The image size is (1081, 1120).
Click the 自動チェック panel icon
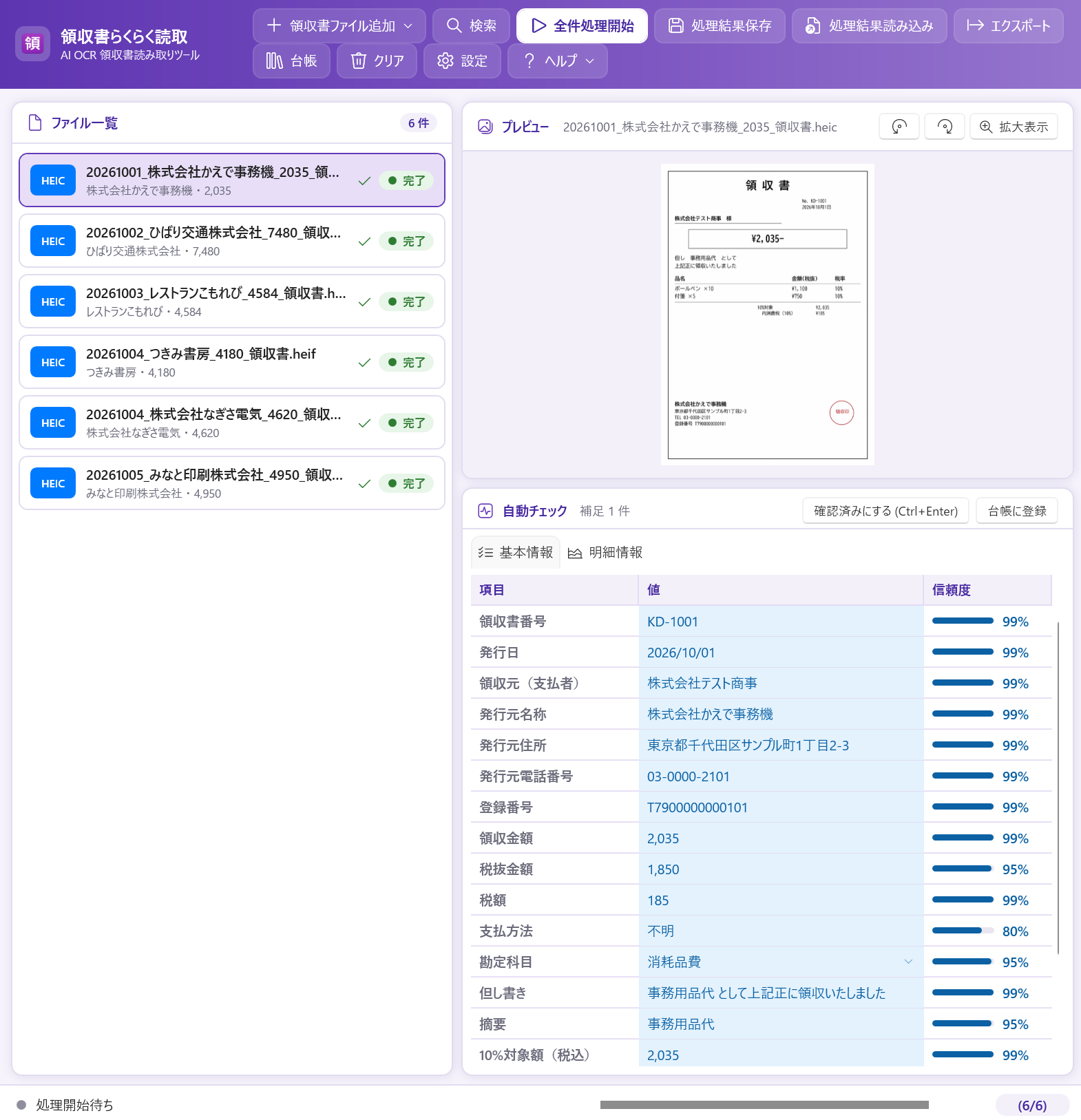[485, 511]
